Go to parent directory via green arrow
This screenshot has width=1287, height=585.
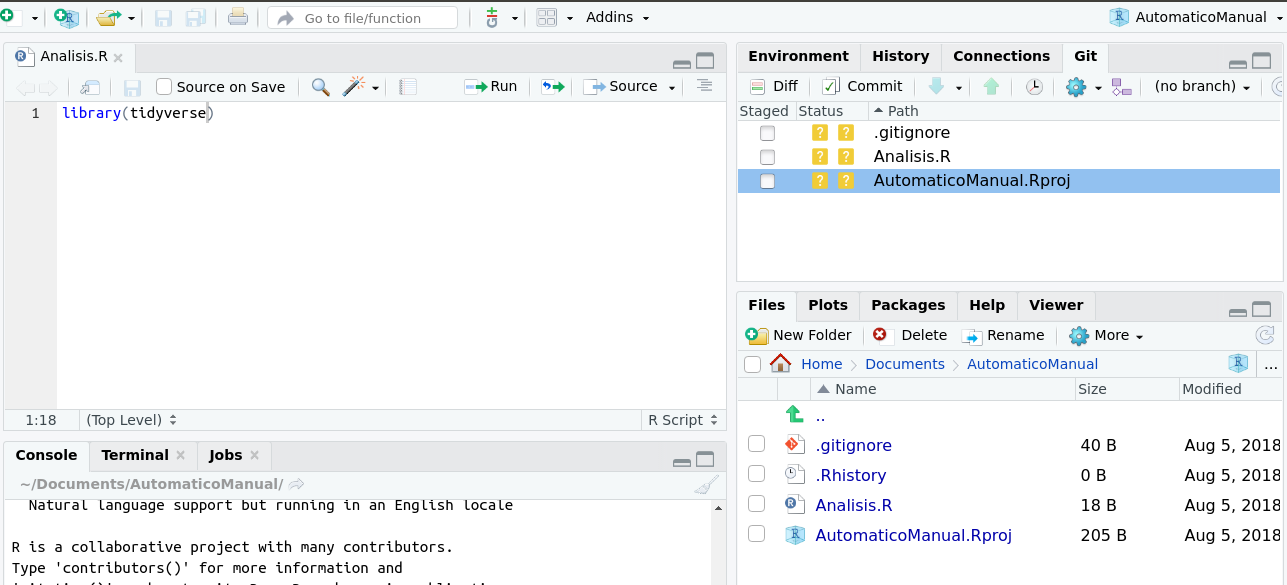tap(795, 415)
